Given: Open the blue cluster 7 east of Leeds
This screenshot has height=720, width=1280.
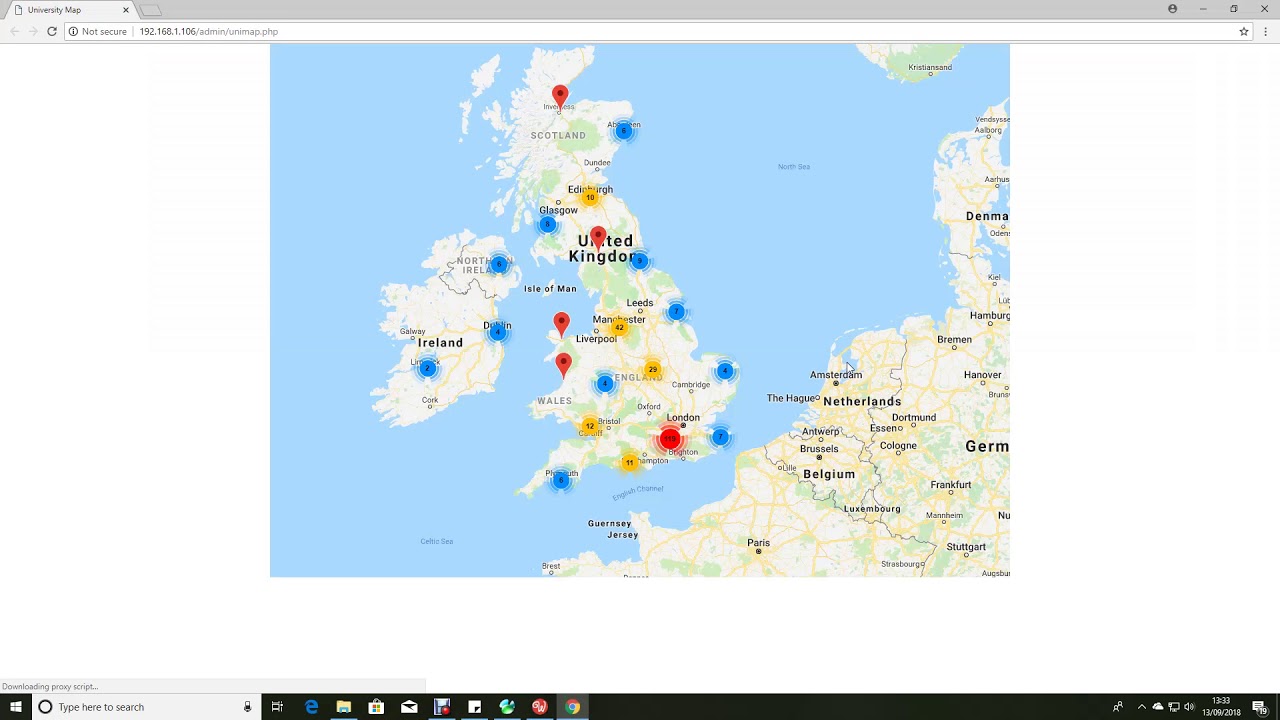Looking at the screenshot, I should 676,311.
